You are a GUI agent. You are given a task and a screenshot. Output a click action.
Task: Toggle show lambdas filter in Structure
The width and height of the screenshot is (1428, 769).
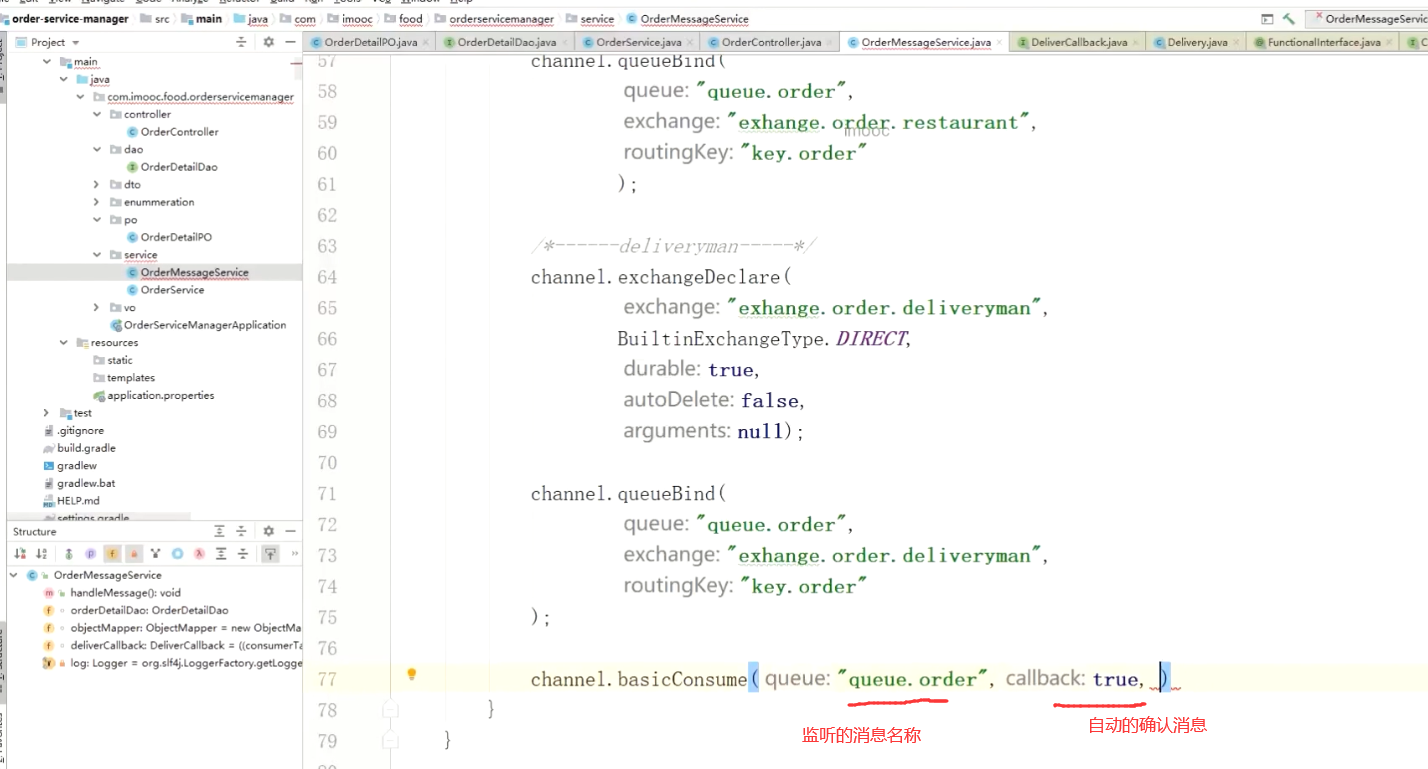coord(199,553)
